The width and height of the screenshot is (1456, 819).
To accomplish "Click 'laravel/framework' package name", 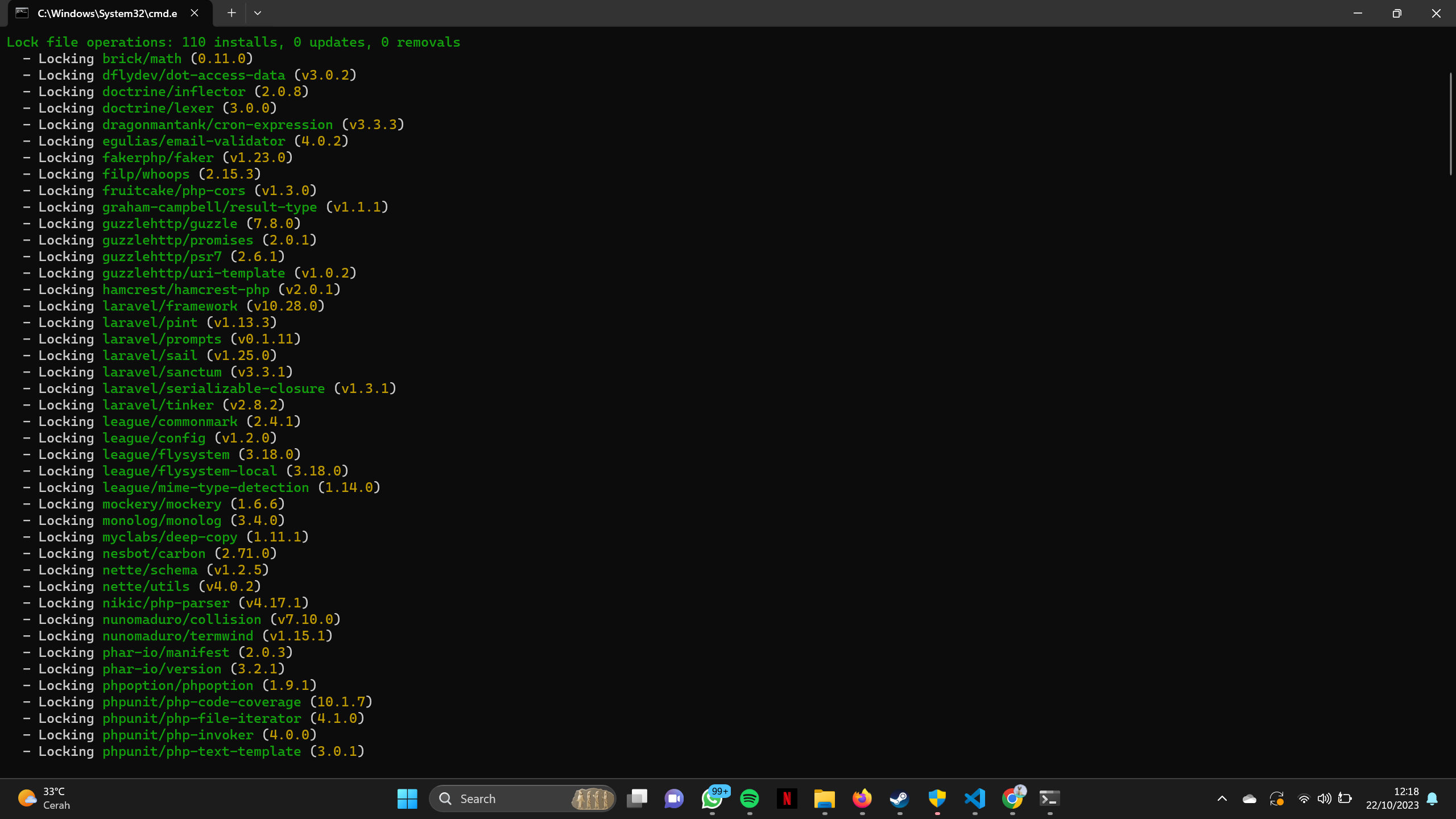I will [x=170, y=306].
